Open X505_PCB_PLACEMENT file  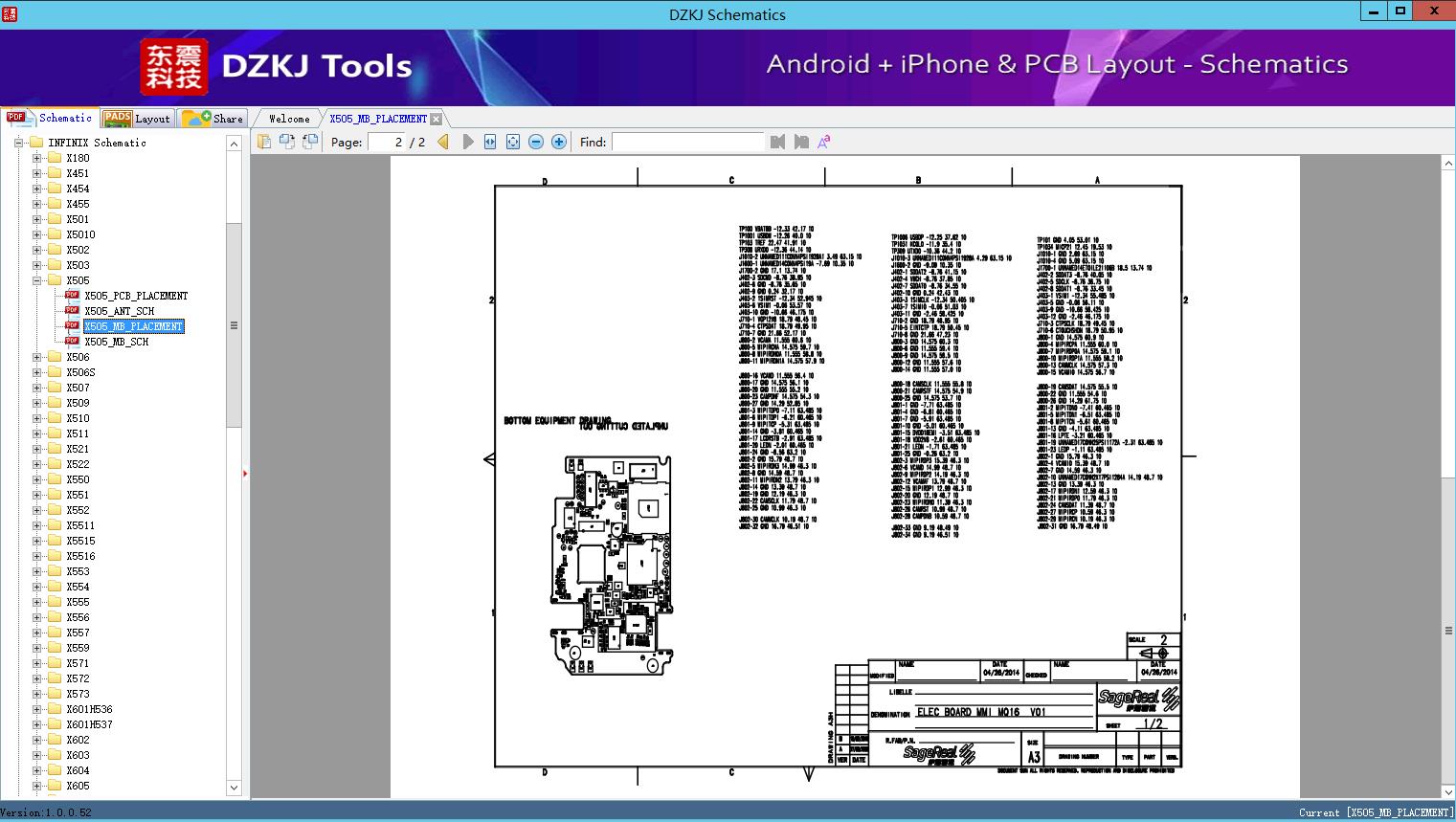tap(136, 296)
